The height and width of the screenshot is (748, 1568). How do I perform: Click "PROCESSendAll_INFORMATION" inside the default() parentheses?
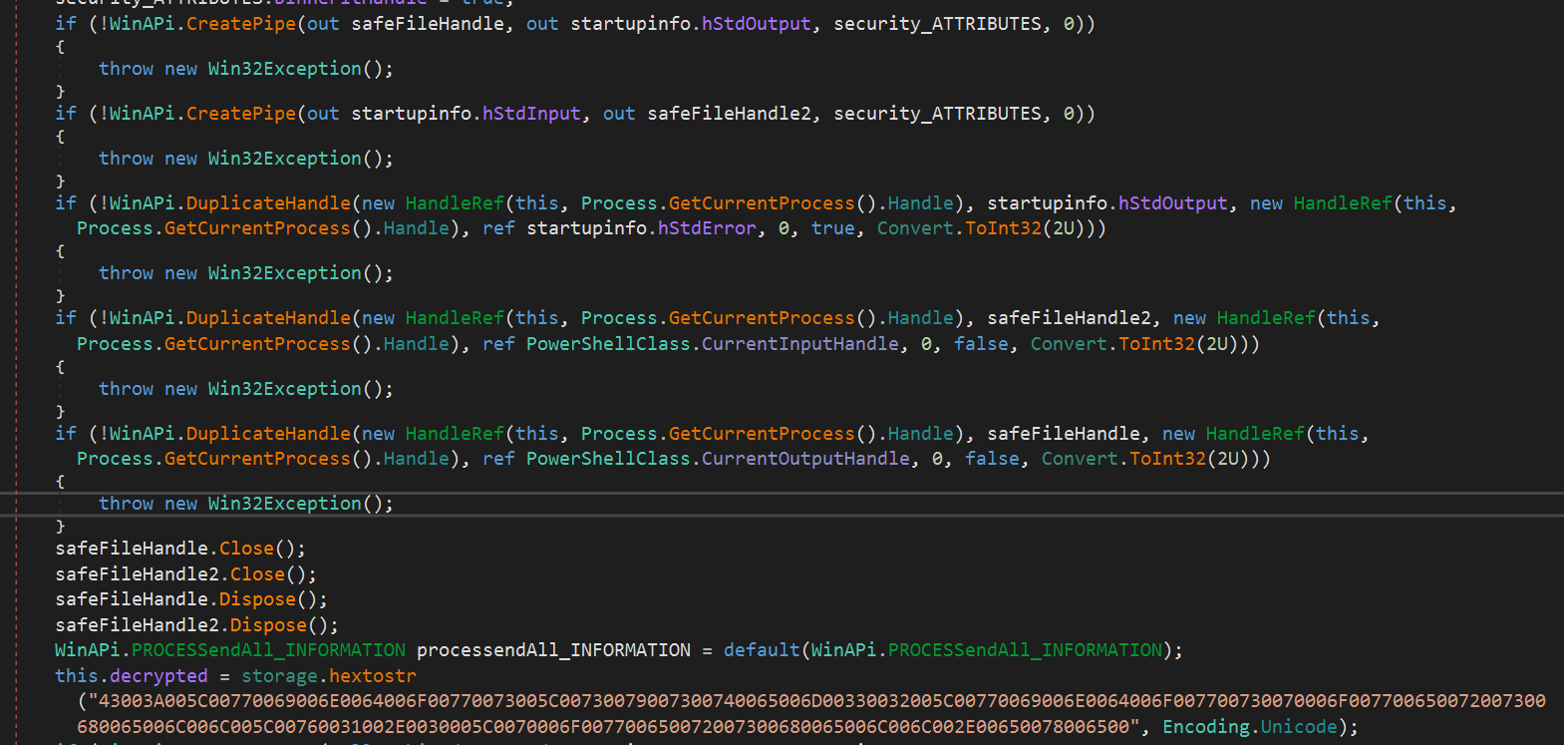(1025, 650)
